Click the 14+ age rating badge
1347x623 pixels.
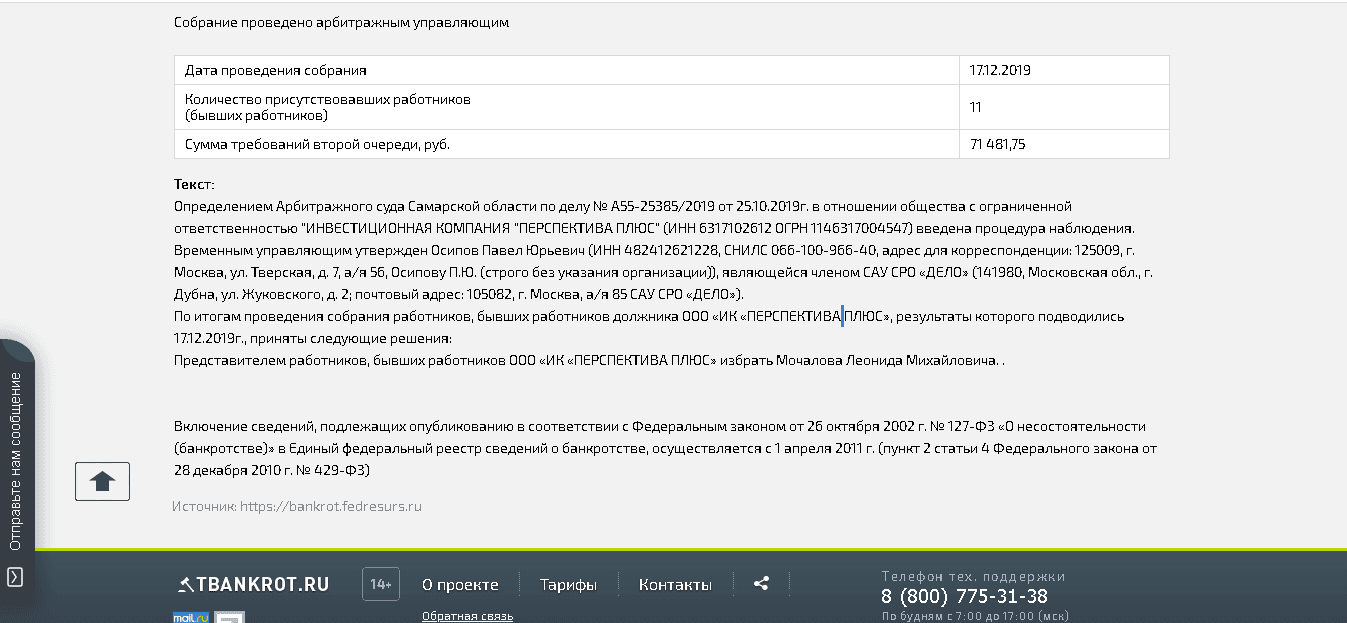(381, 584)
